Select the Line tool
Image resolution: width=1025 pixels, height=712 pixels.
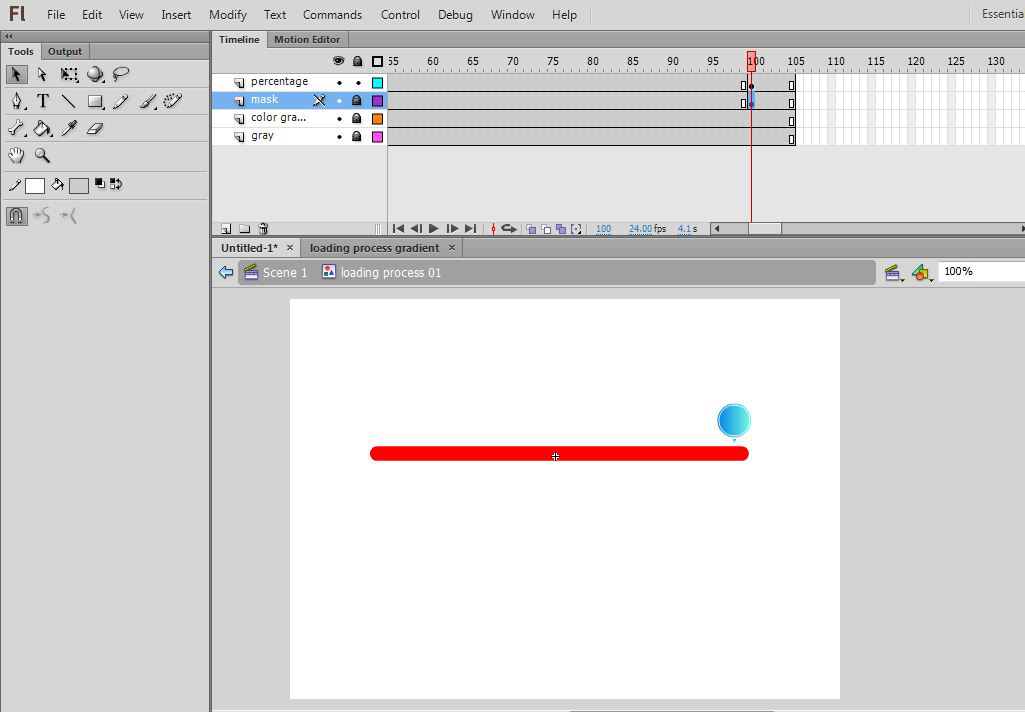point(69,101)
